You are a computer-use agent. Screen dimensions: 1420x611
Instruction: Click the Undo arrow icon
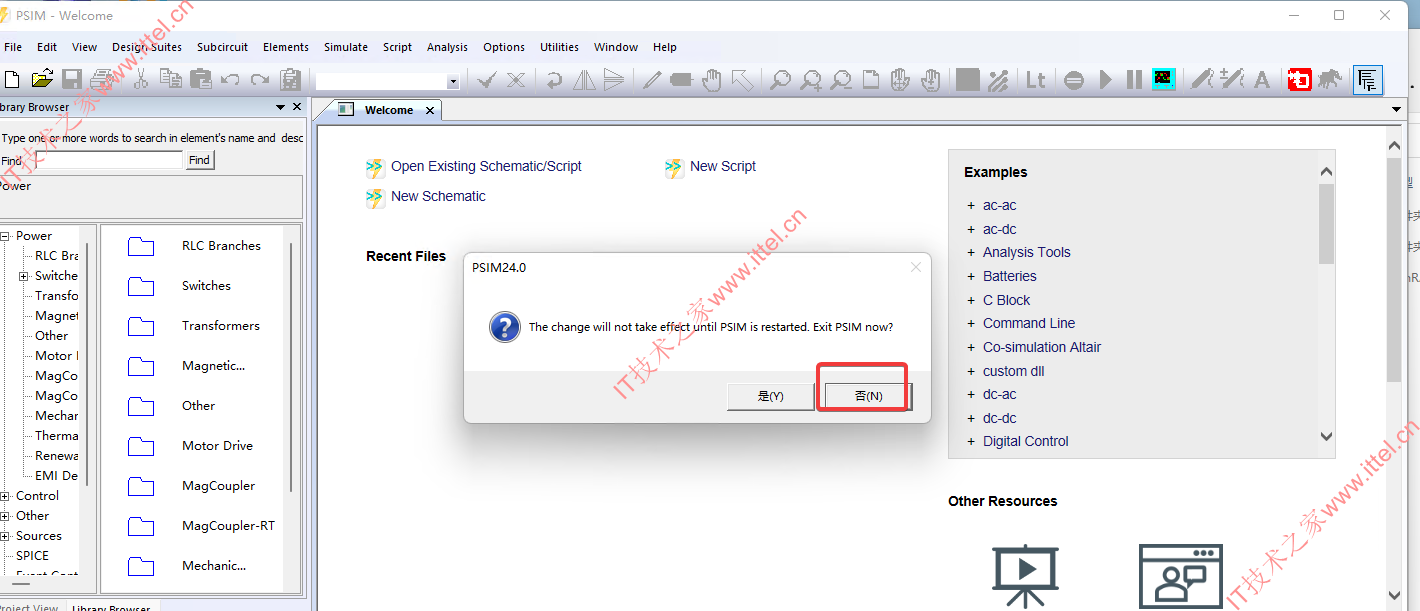(x=230, y=80)
